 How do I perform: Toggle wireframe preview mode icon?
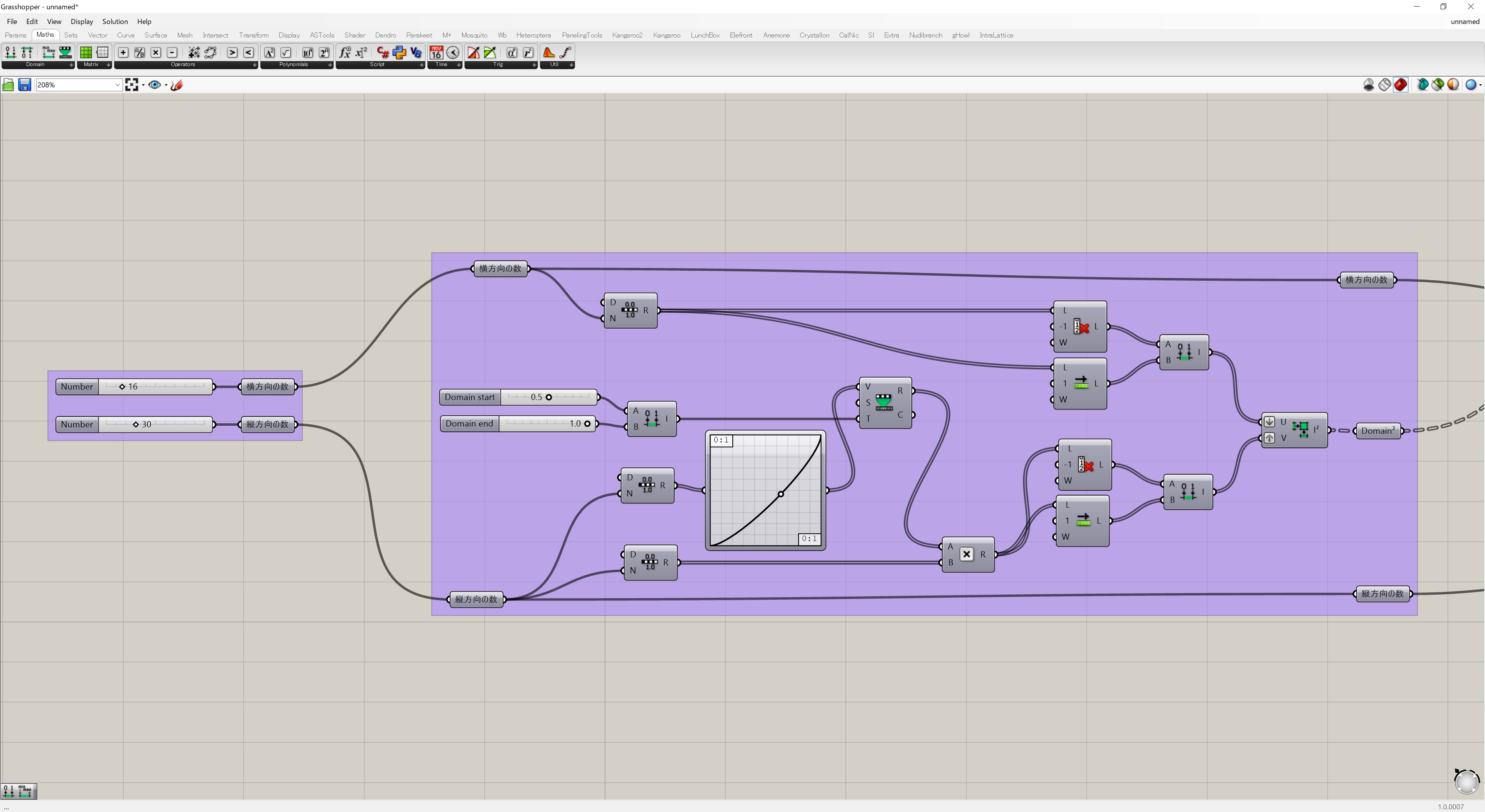point(1385,85)
